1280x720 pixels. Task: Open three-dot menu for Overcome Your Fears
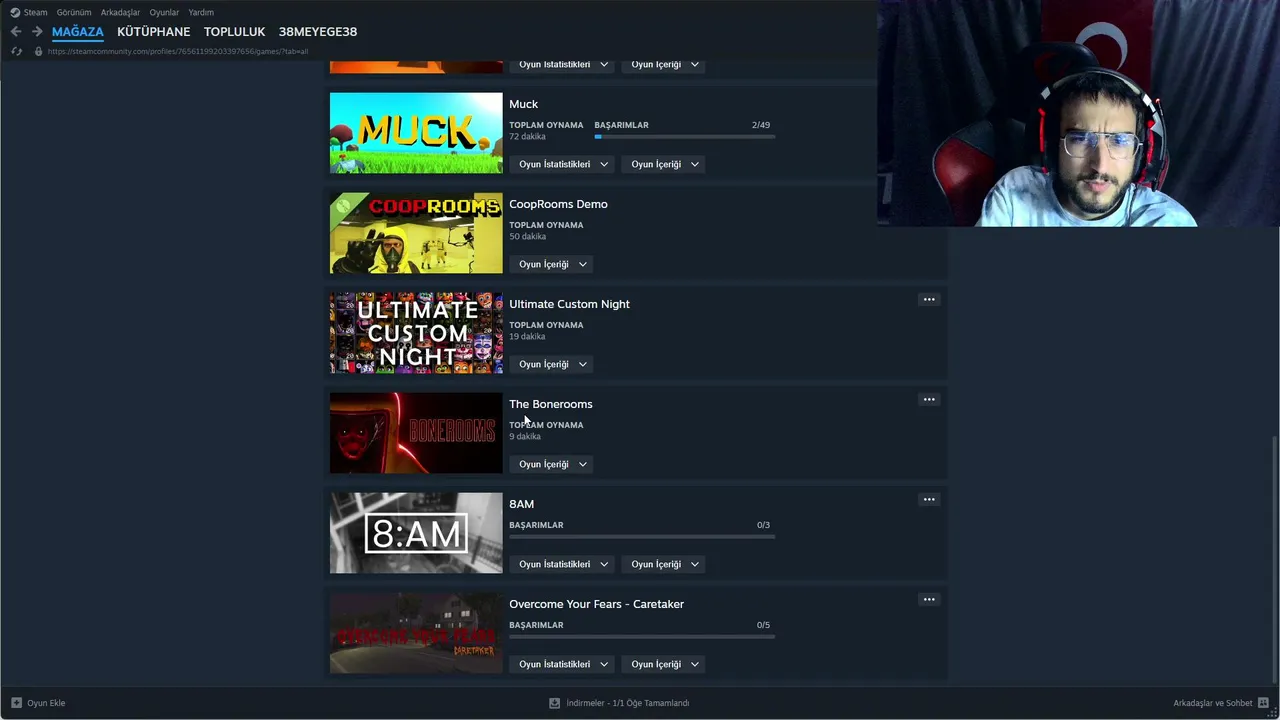(x=929, y=600)
